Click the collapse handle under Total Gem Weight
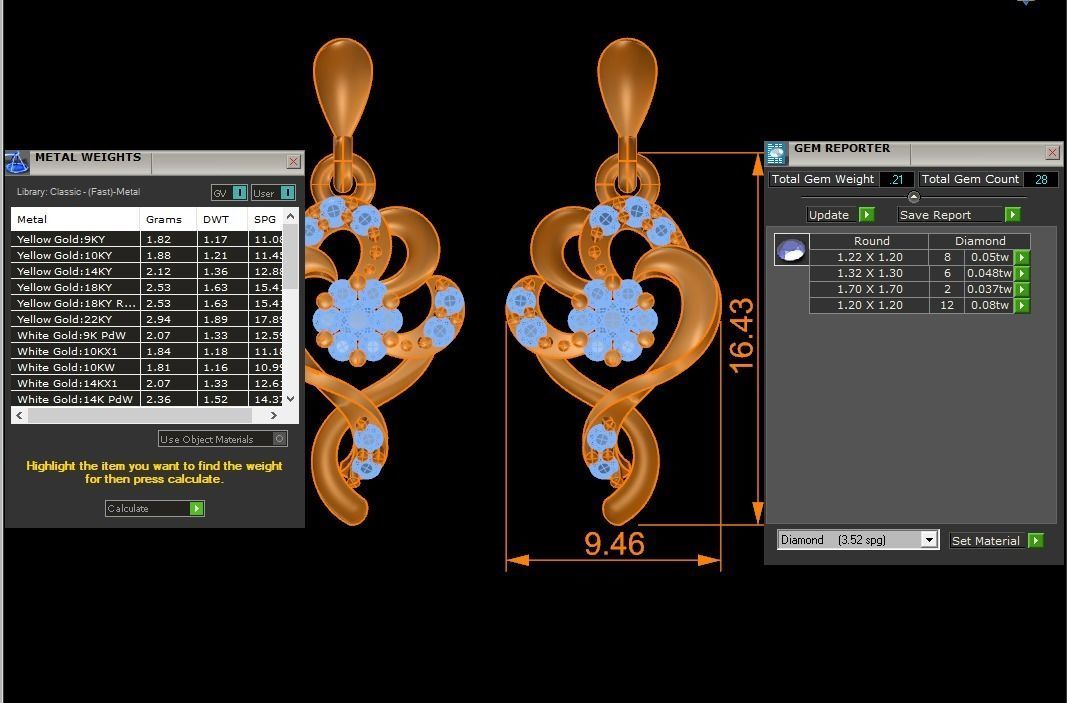1067x703 pixels. [914, 197]
